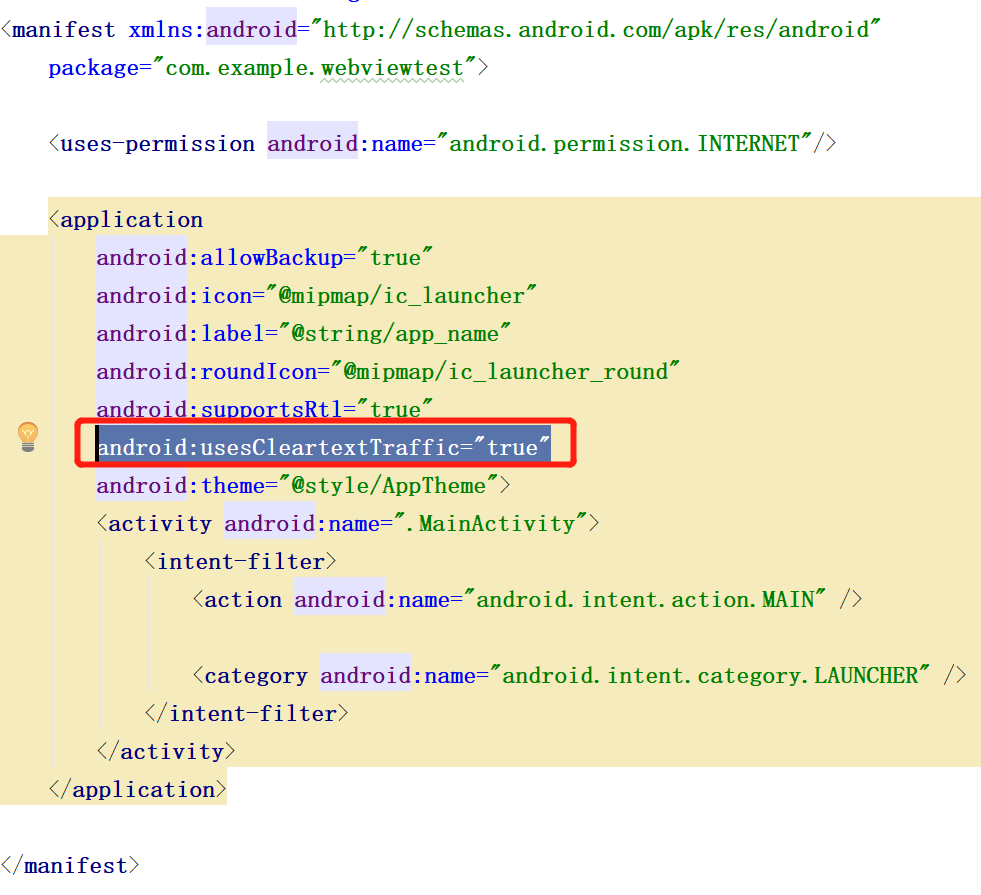Image resolution: width=981 pixels, height=895 pixels.
Task: Click the opening application tag
Action: (x=126, y=220)
